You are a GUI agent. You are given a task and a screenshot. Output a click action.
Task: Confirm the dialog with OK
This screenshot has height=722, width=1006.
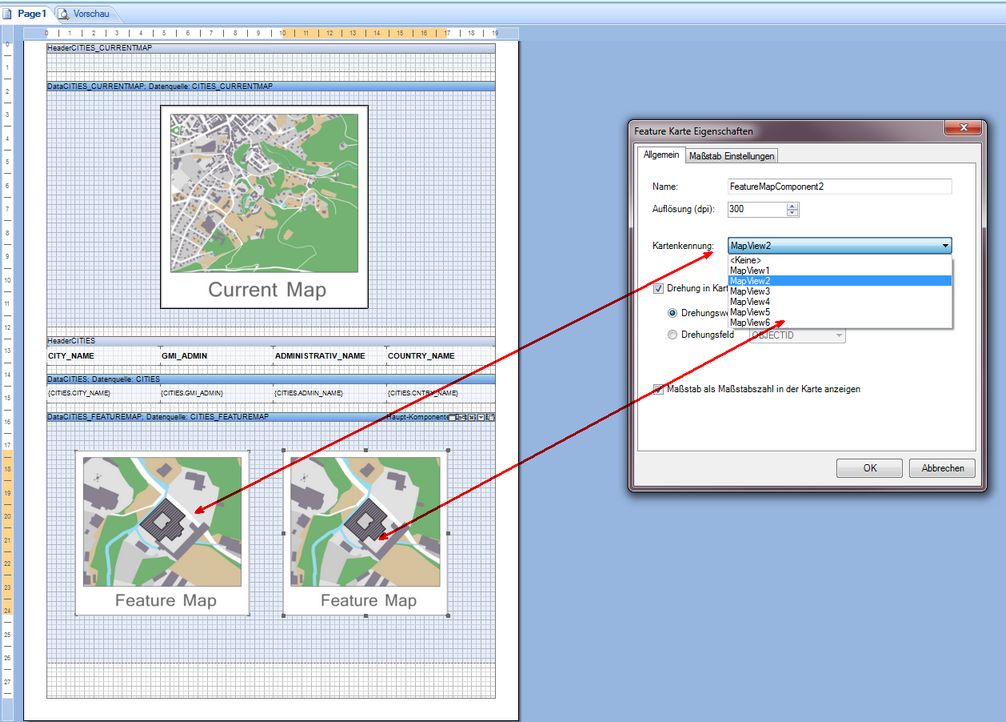click(869, 467)
